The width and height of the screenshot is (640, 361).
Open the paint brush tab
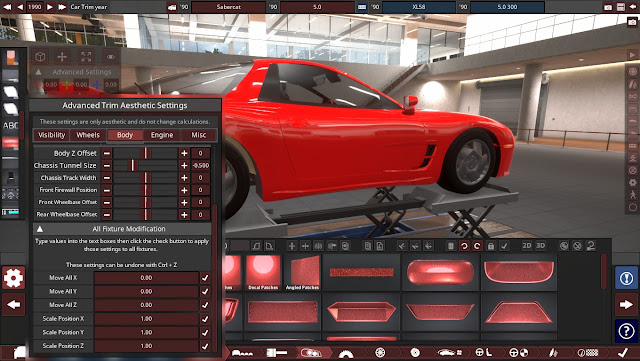tap(276, 353)
